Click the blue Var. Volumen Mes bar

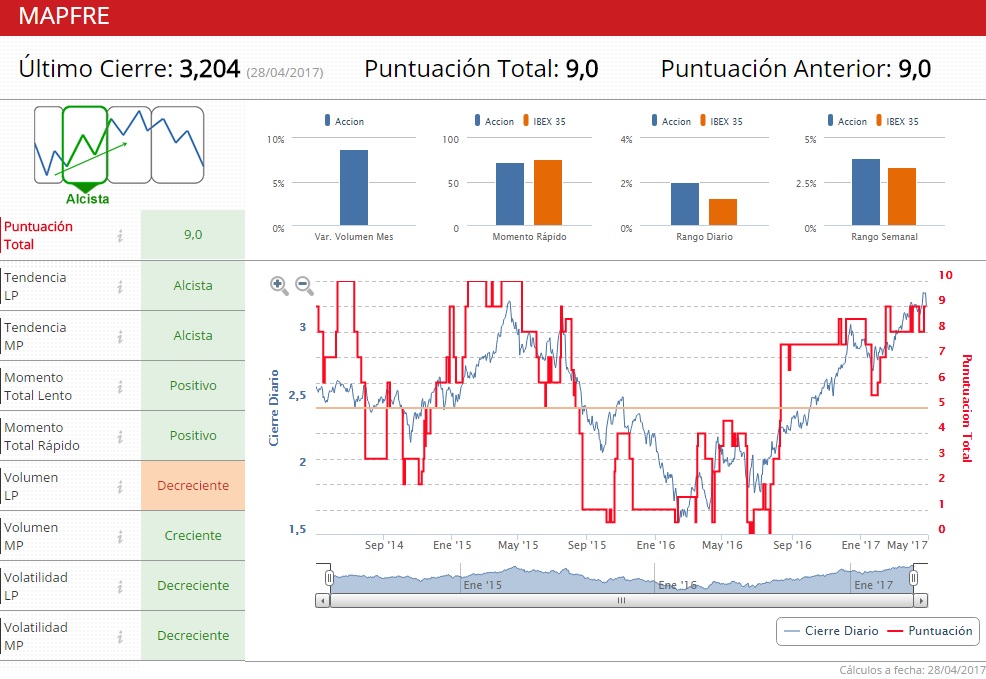coord(354,187)
